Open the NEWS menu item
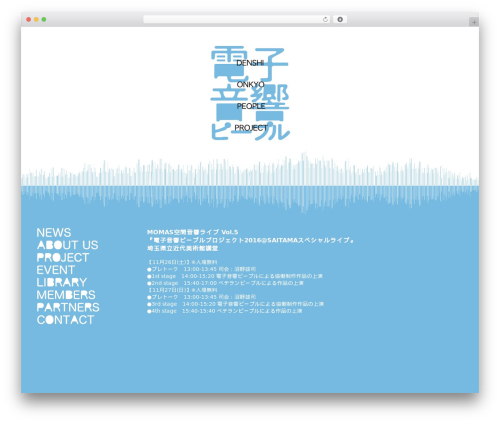Image resolution: width=500 pixels, height=423 pixels. (54, 232)
